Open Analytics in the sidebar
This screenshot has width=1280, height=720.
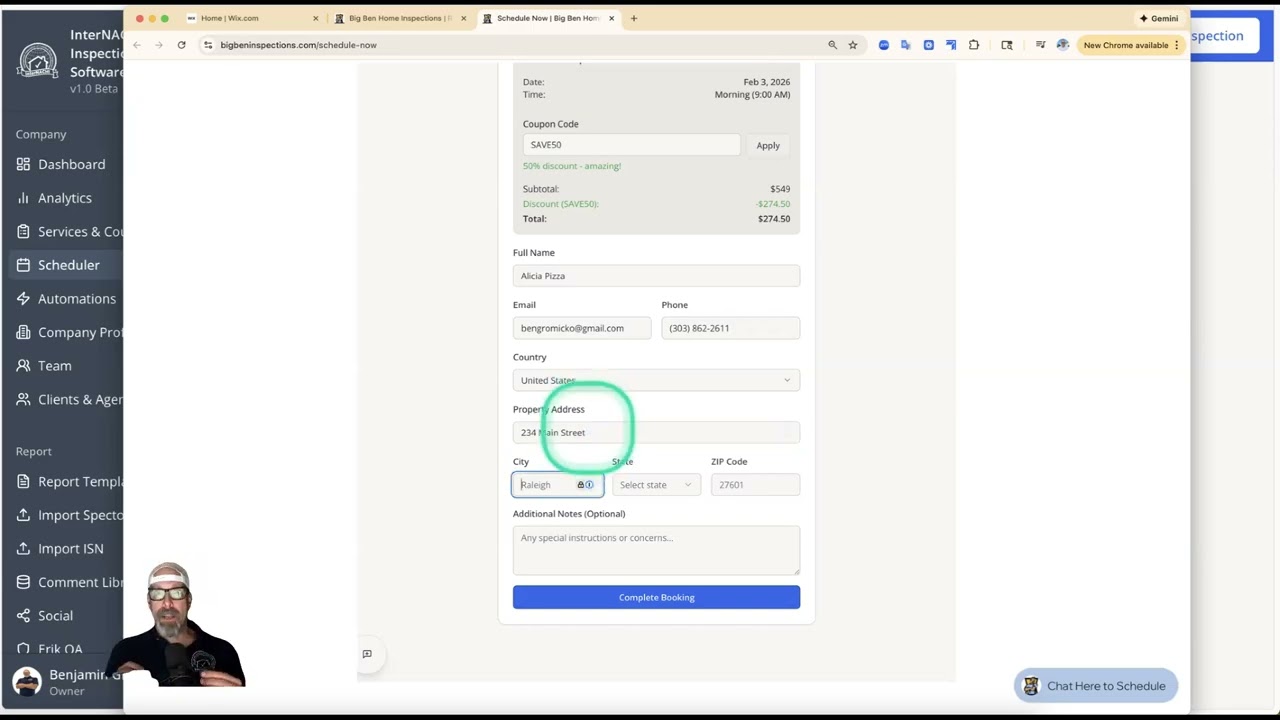[x=65, y=198]
